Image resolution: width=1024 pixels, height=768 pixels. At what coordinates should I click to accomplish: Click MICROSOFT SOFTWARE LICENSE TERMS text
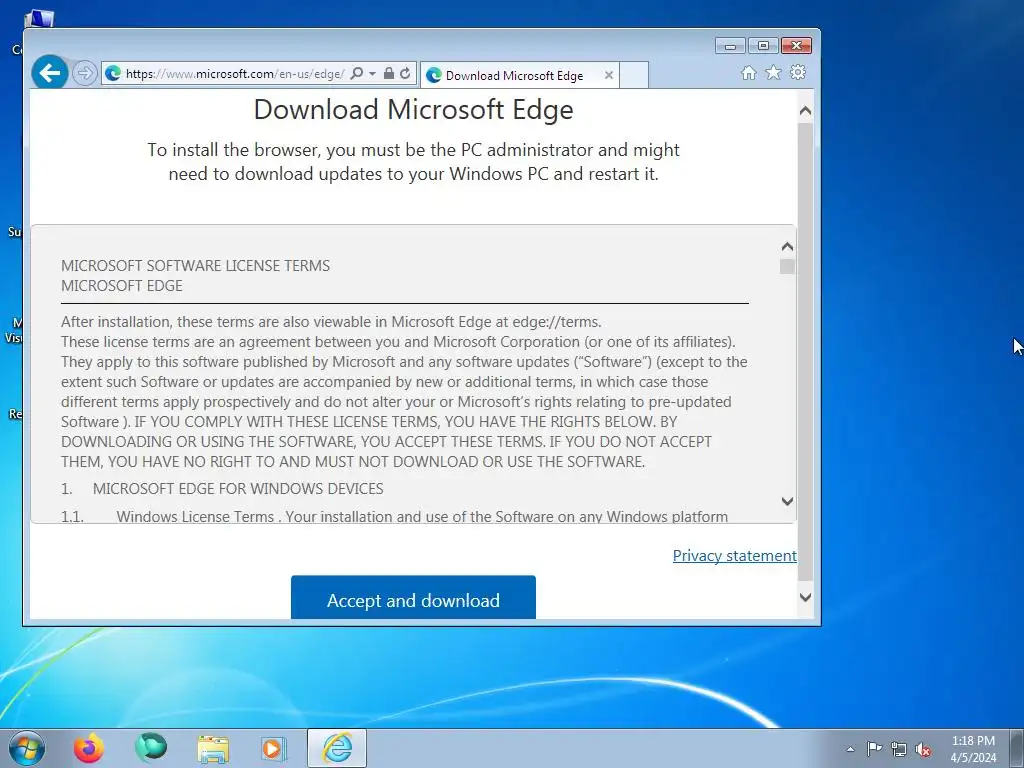pos(195,266)
